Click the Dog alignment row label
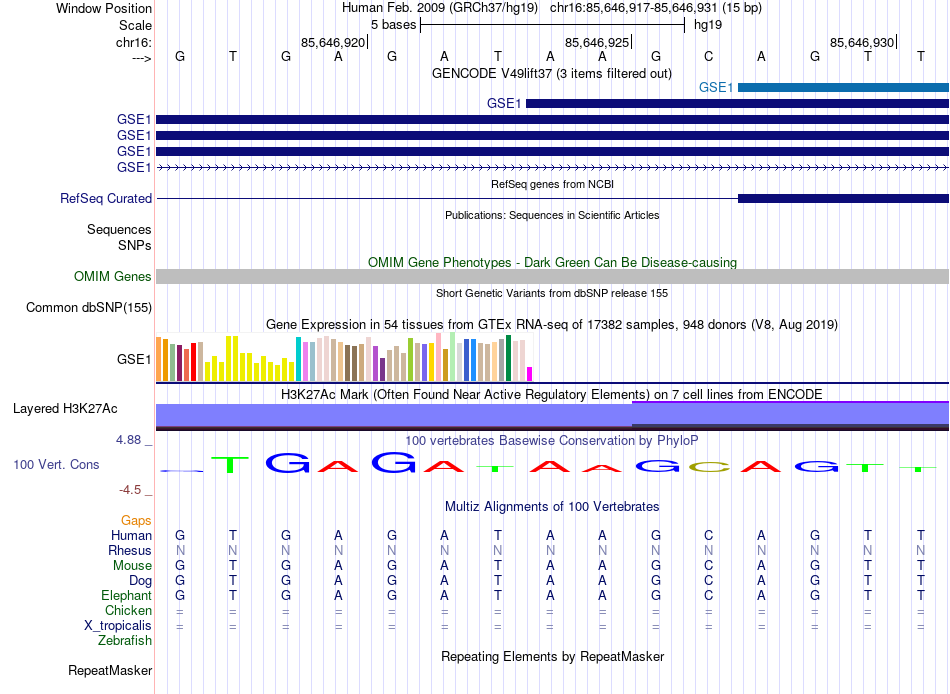Viewport: 950px width, 694px height. click(141, 581)
